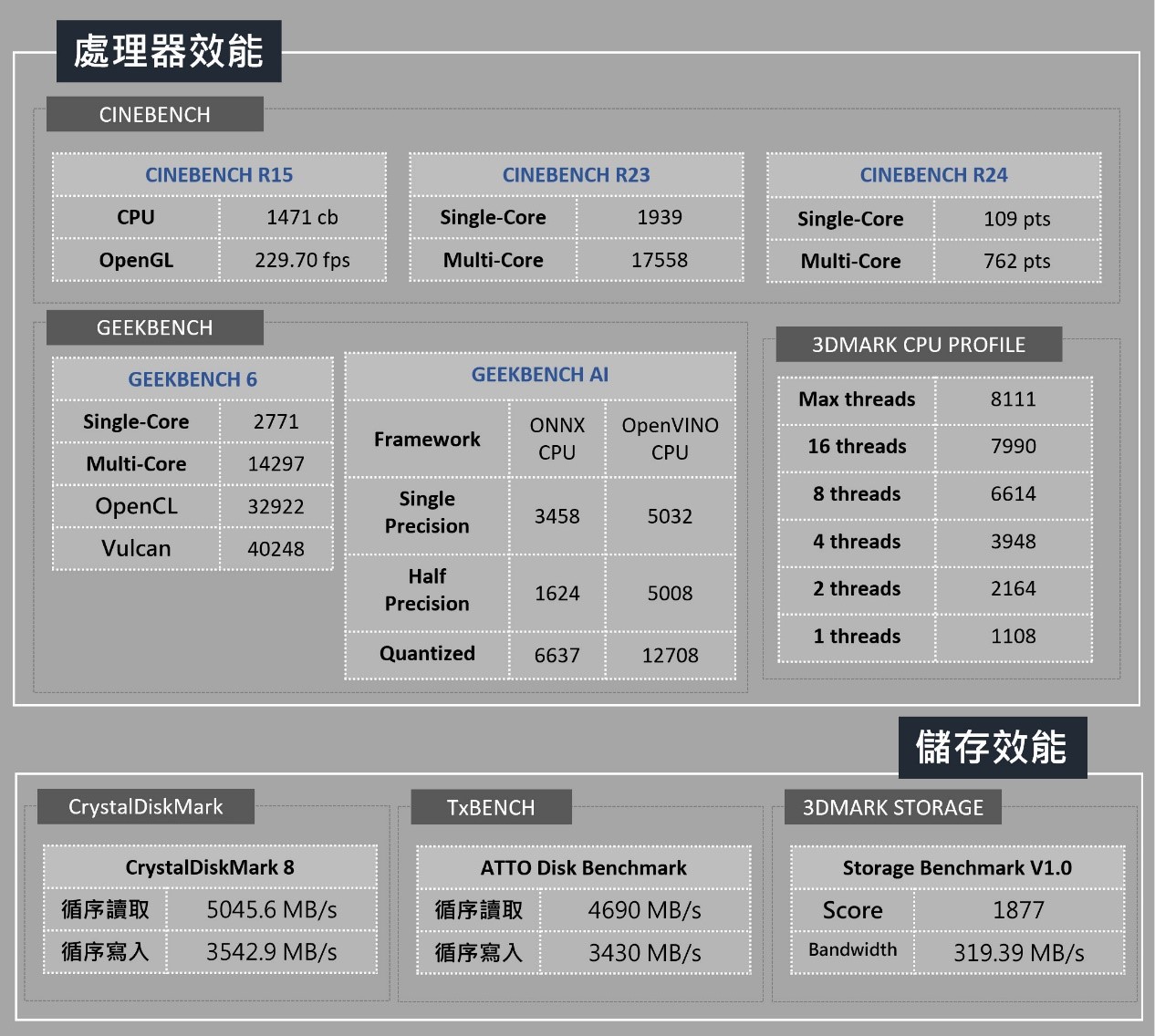Viewport: 1155px width, 1036px height.
Task: Click the Vulcan row label
Action: tap(136, 548)
